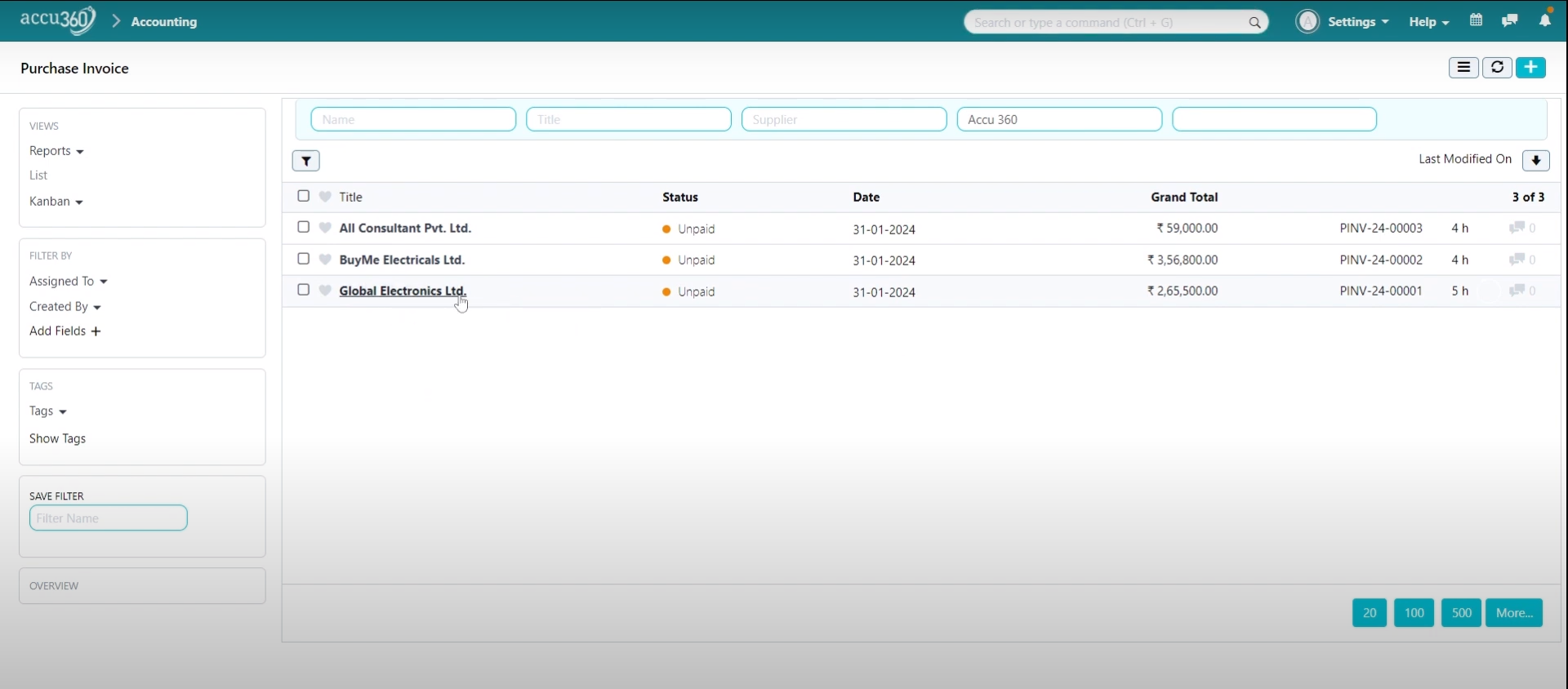Open comments for PINV-24-00002
This screenshot has width=1568, height=689.
pyautogui.click(x=1522, y=260)
